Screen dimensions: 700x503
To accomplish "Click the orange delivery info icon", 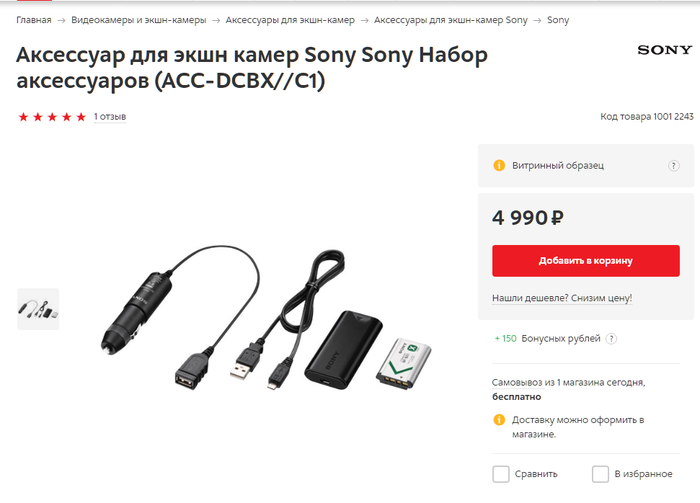I will click(499, 420).
